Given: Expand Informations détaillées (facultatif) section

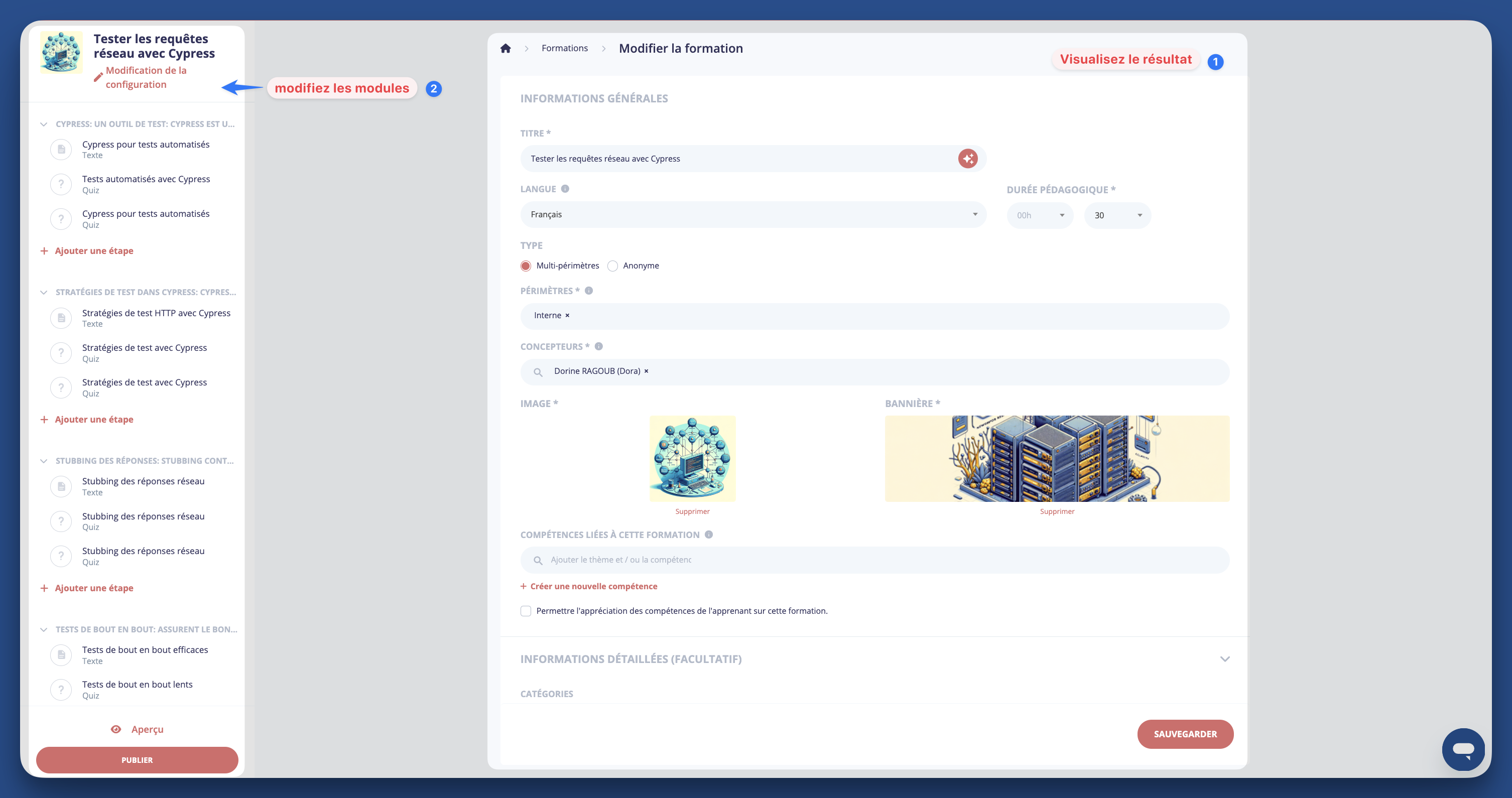Looking at the screenshot, I should coord(1224,659).
